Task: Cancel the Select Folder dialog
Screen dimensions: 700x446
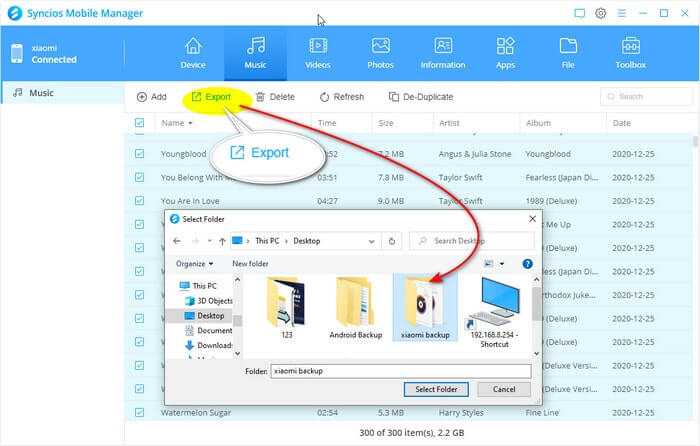Action: [504, 389]
